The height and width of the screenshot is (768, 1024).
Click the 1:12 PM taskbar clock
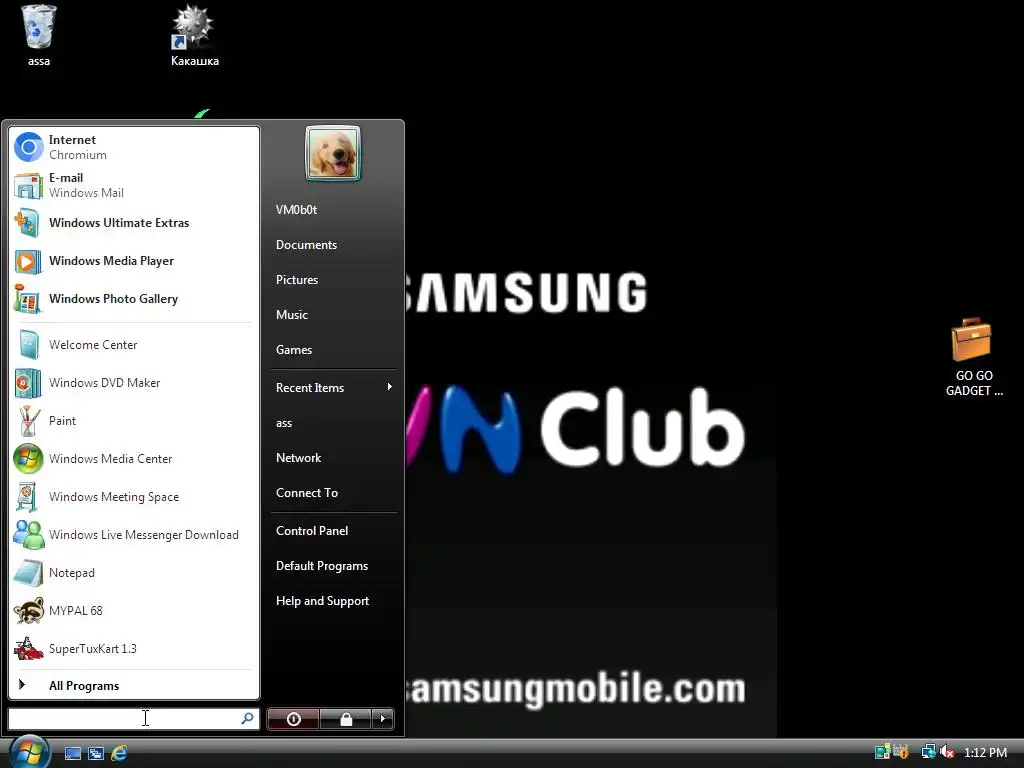985,752
